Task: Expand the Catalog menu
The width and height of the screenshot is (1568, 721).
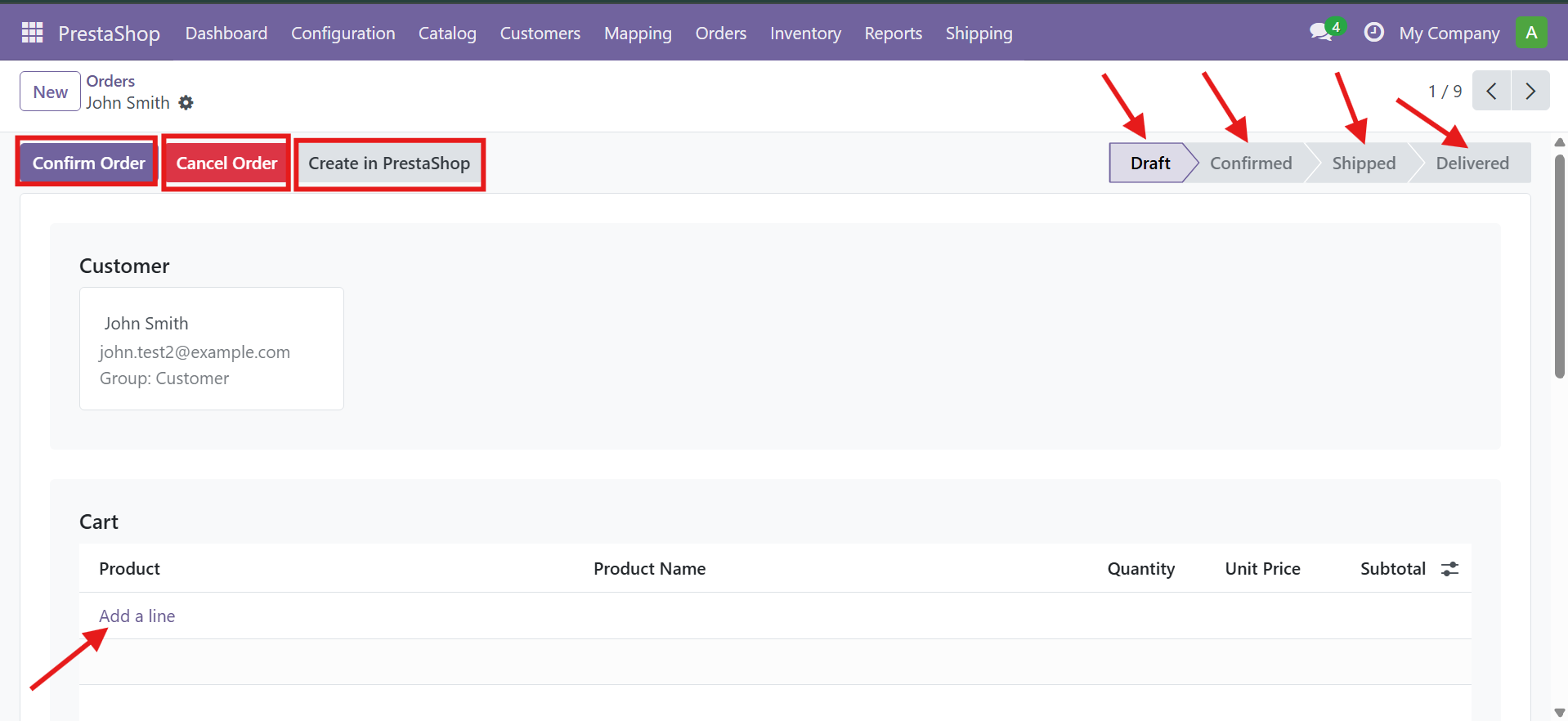Action: (447, 34)
